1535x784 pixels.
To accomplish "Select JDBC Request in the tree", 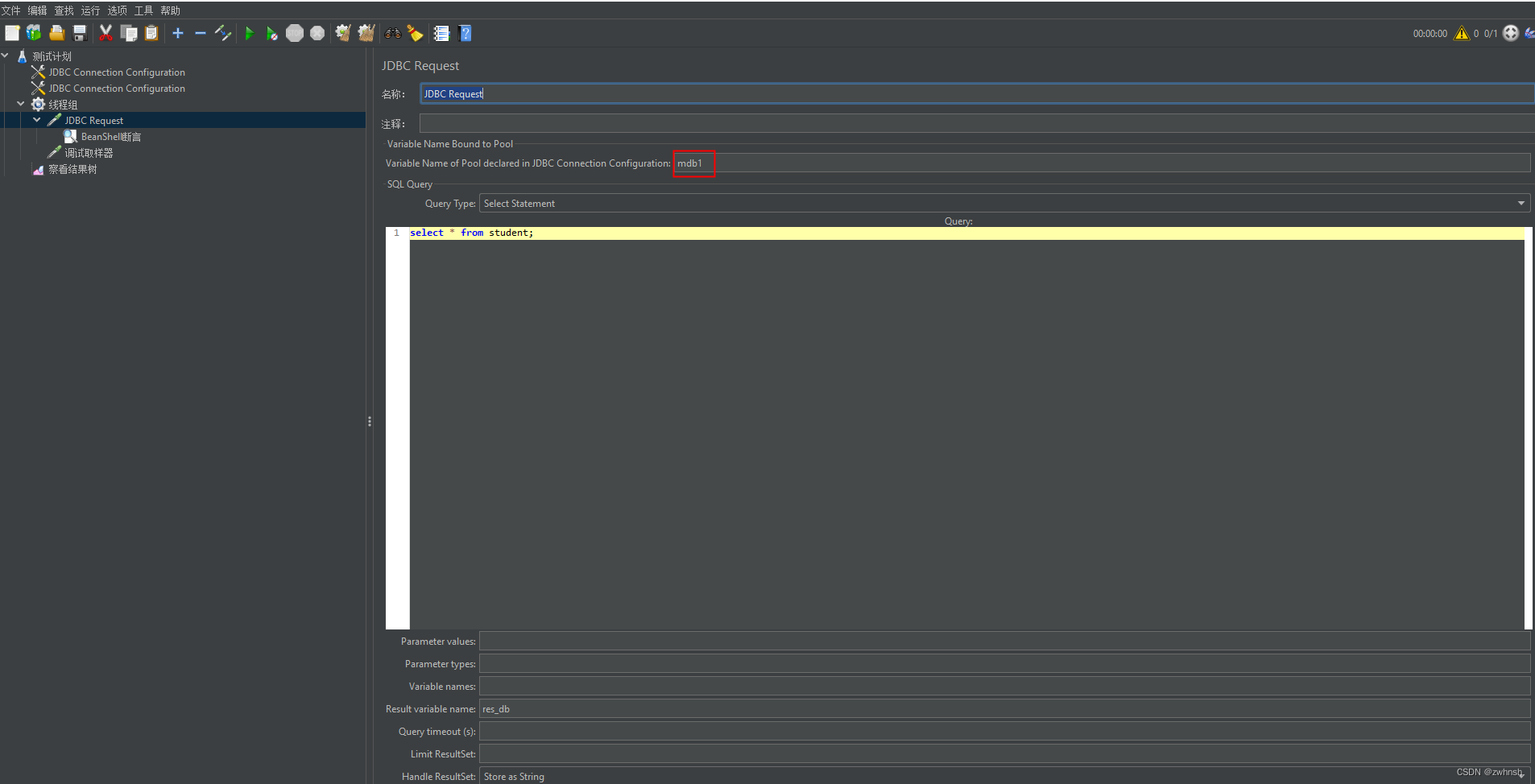I will tap(94, 121).
